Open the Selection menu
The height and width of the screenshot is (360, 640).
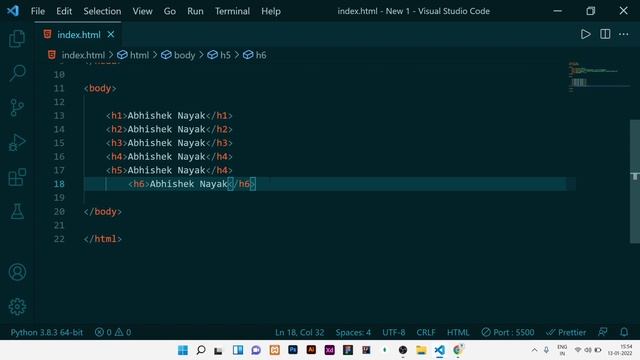(102, 11)
